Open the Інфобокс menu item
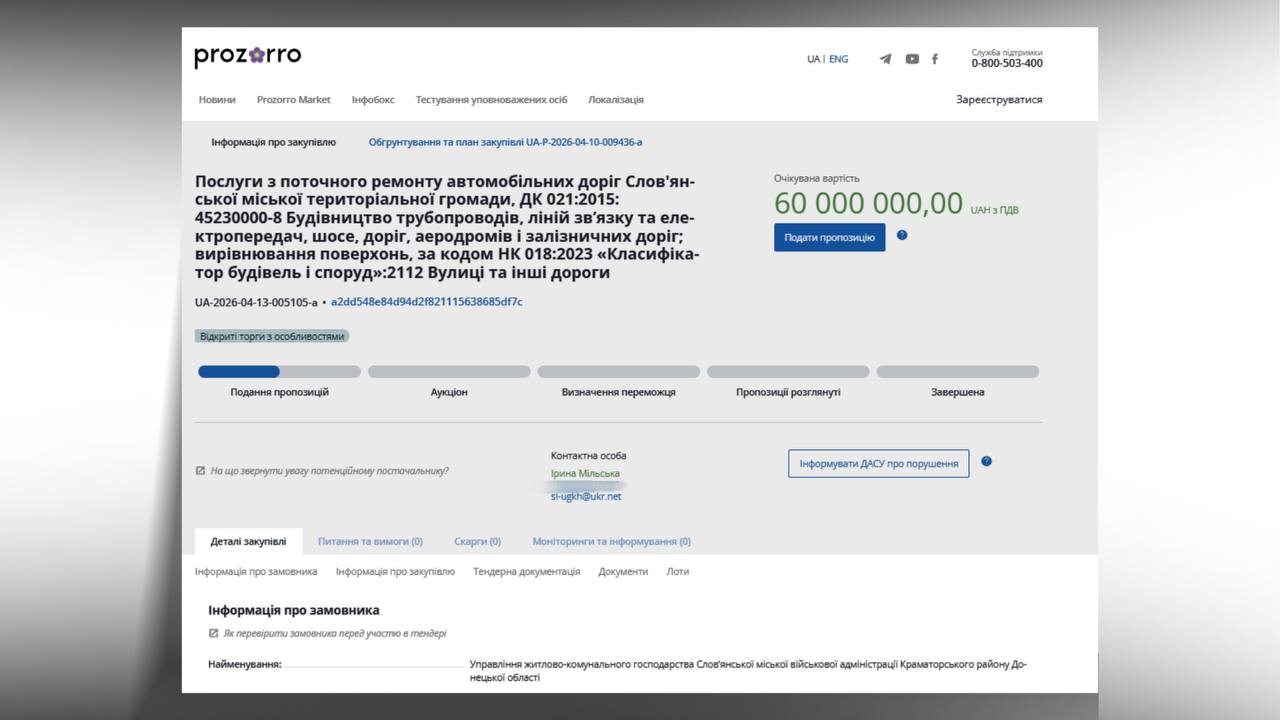 (x=373, y=100)
